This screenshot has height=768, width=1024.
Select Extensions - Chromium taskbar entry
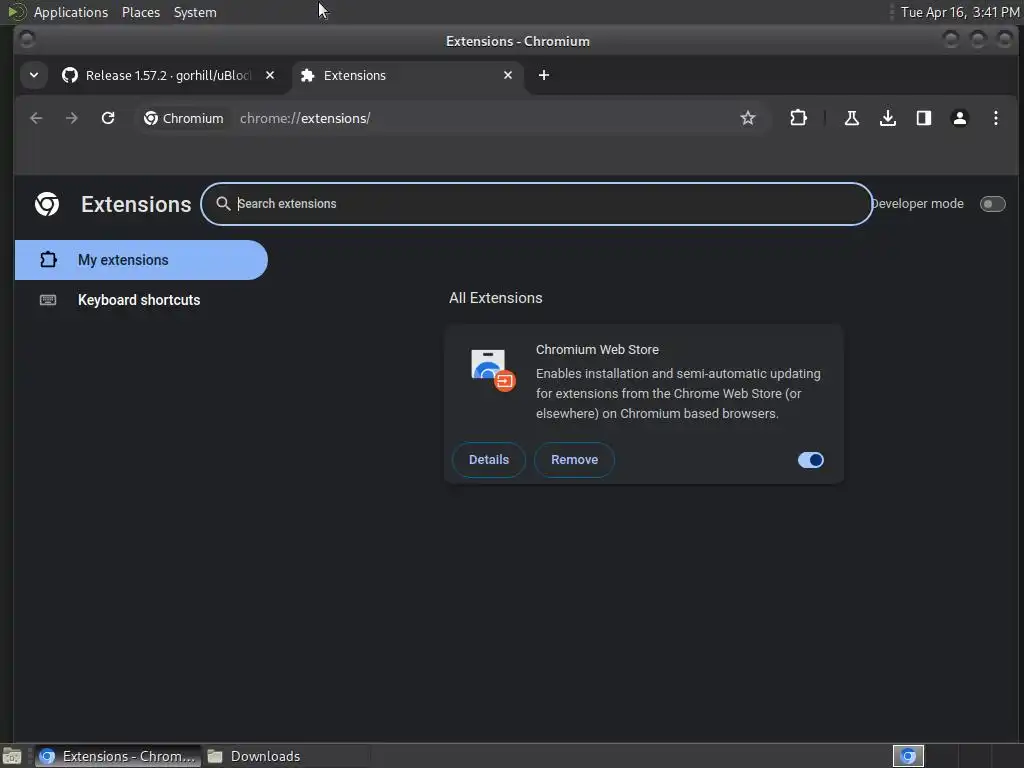(118, 756)
